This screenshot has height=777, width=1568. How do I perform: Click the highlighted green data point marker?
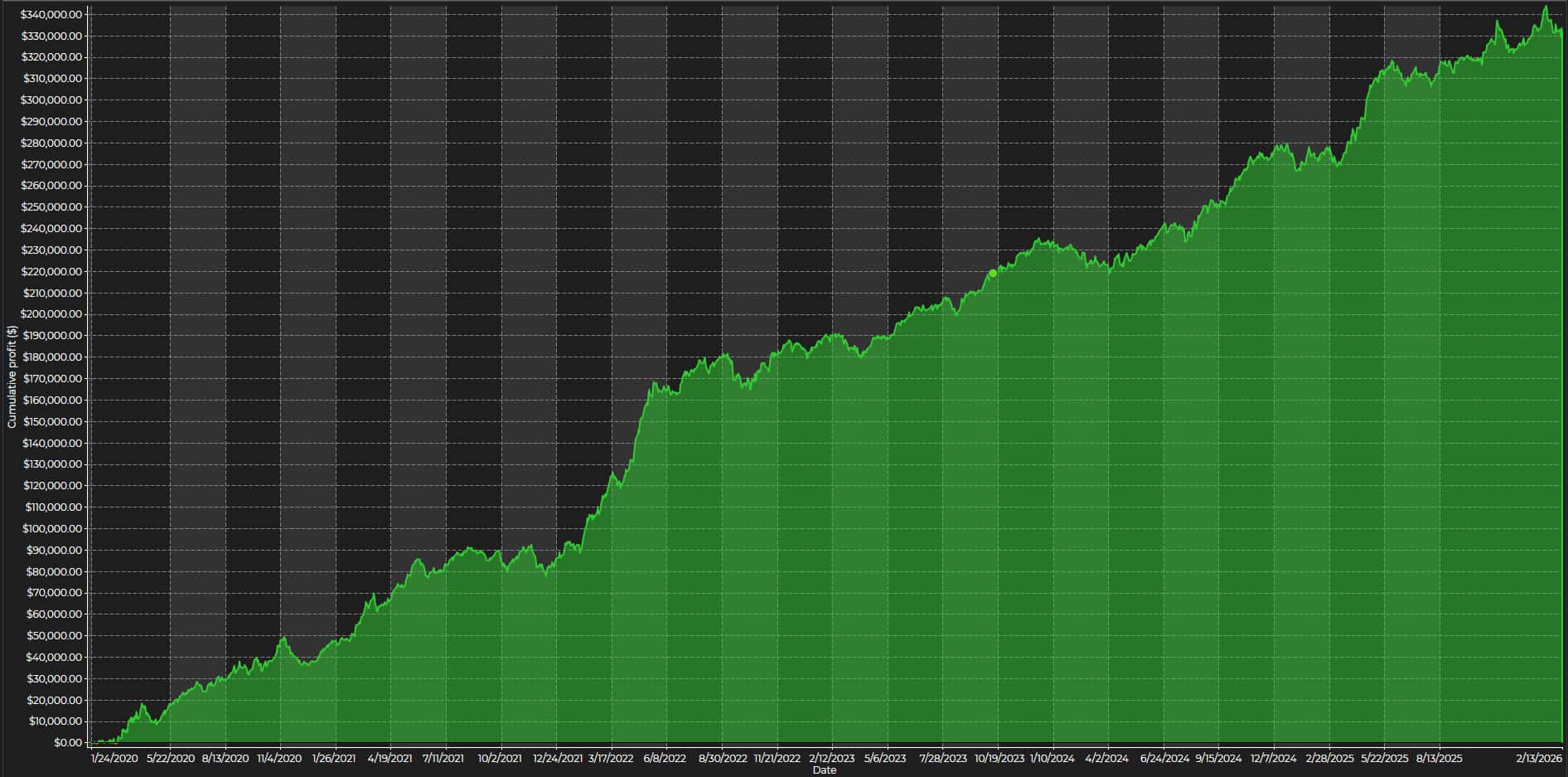[993, 274]
